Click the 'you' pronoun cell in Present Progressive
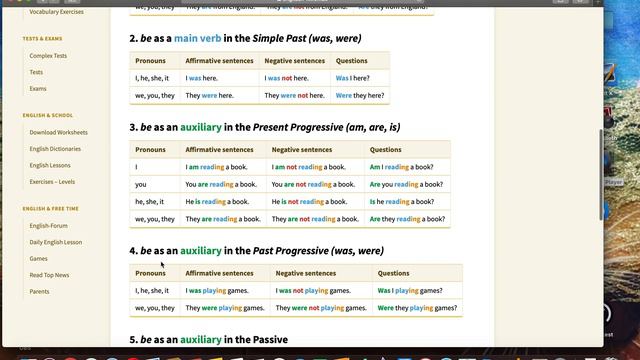640x360 pixels. point(155,184)
